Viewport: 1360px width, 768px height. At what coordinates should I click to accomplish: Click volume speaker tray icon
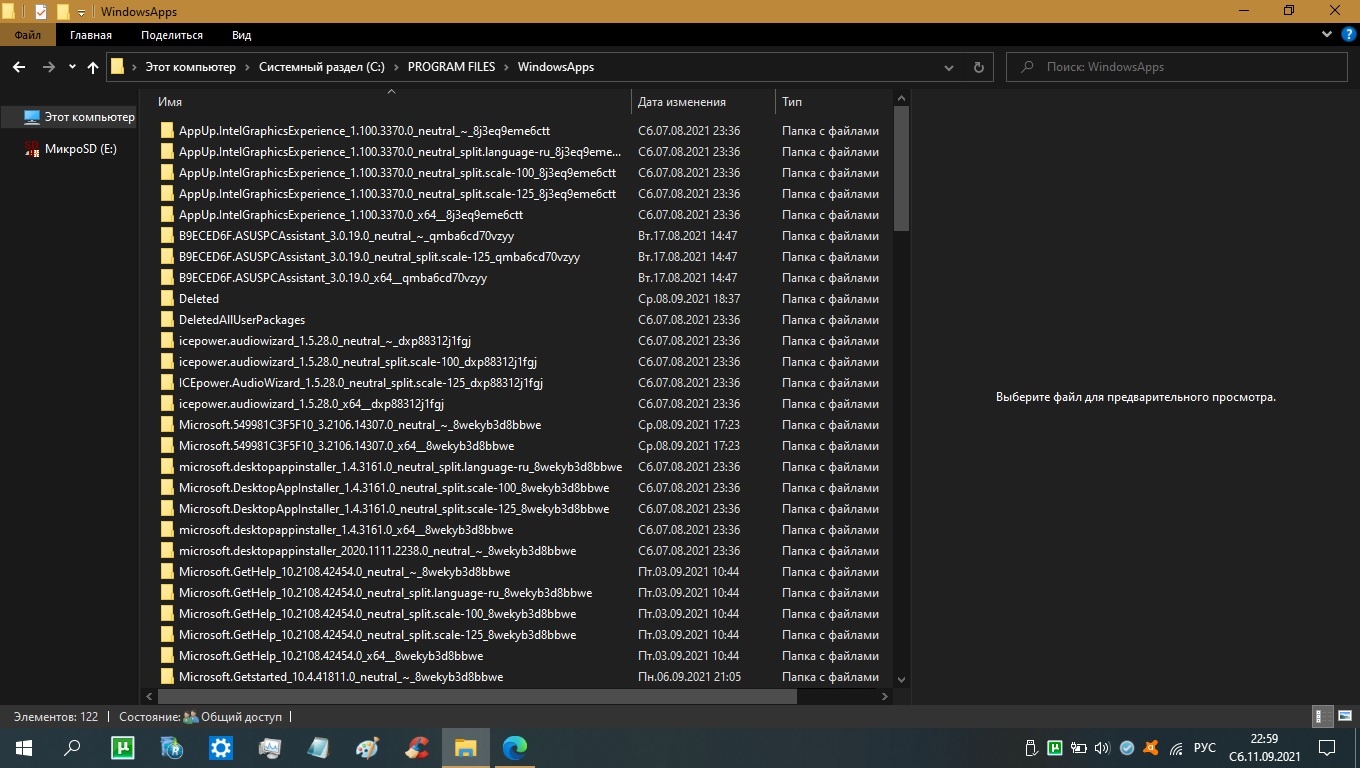click(1102, 747)
